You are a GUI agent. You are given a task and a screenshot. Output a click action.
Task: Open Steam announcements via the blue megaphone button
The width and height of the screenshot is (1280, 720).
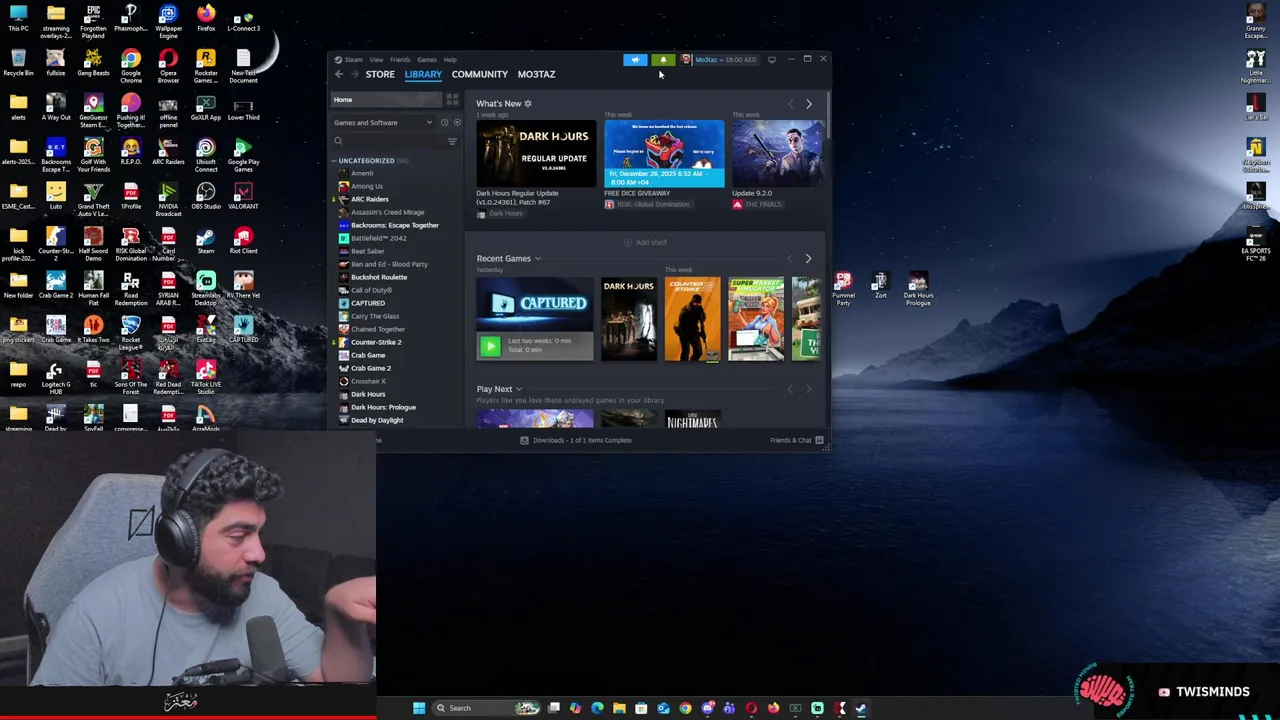[x=635, y=60]
